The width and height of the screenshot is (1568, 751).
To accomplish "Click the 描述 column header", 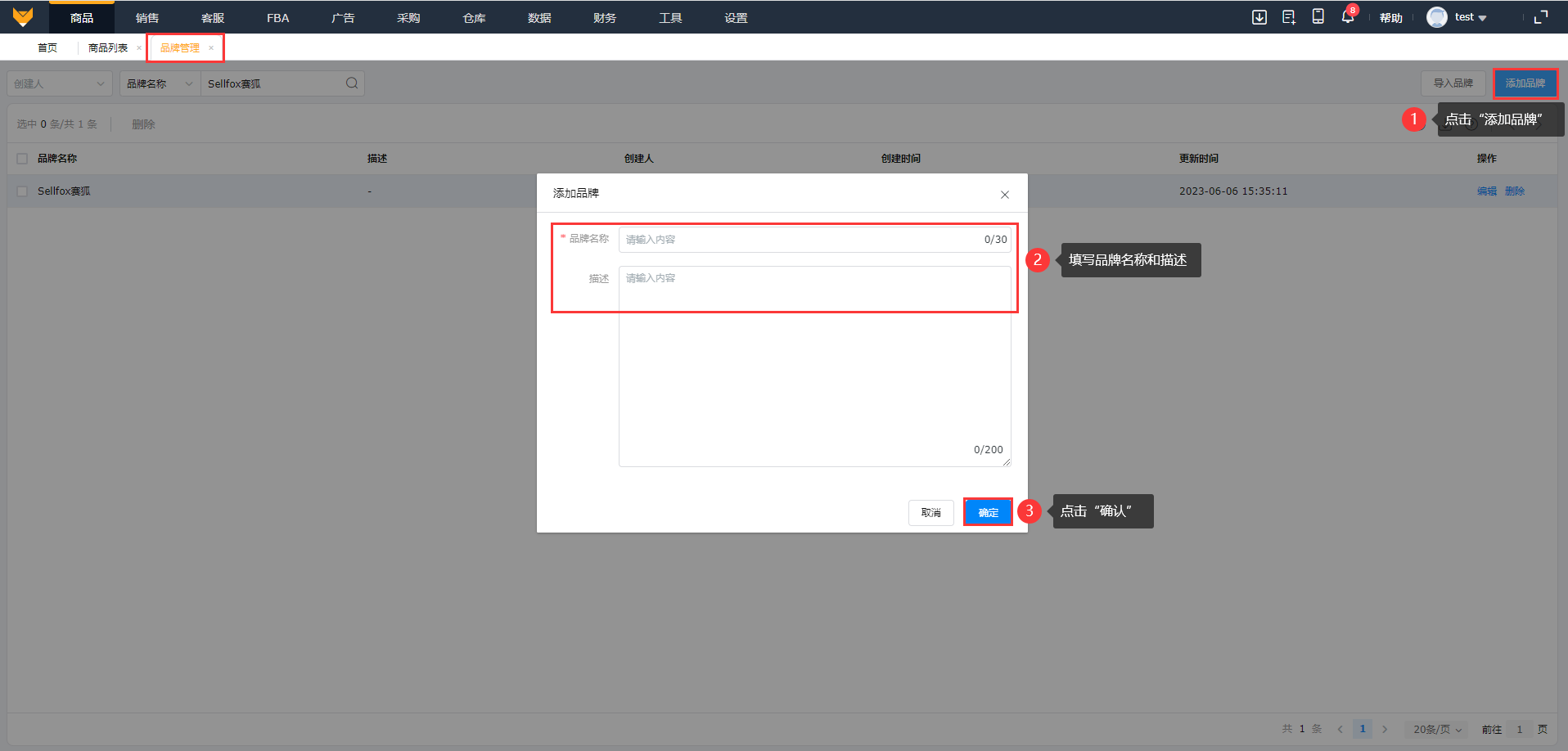I will [377, 159].
